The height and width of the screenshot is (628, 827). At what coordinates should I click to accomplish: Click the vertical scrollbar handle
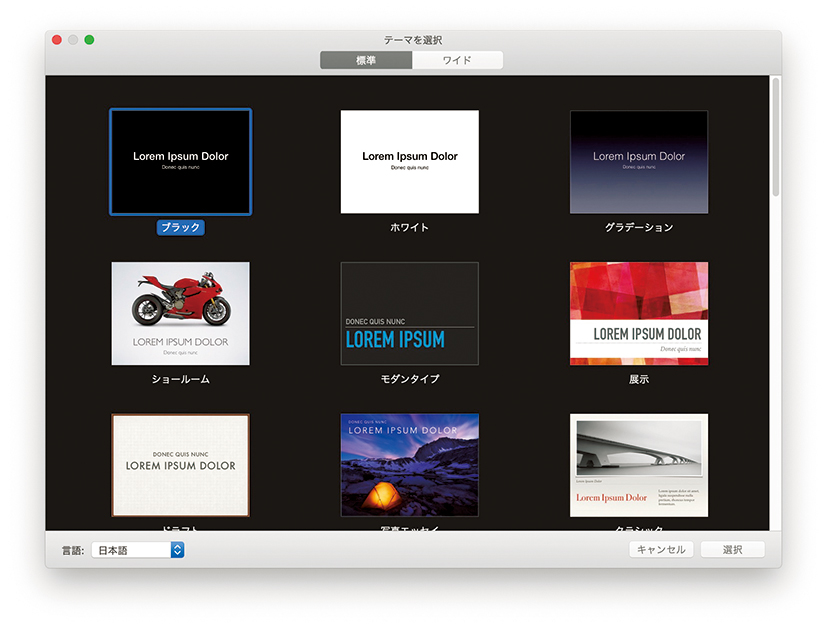click(775, 135)
